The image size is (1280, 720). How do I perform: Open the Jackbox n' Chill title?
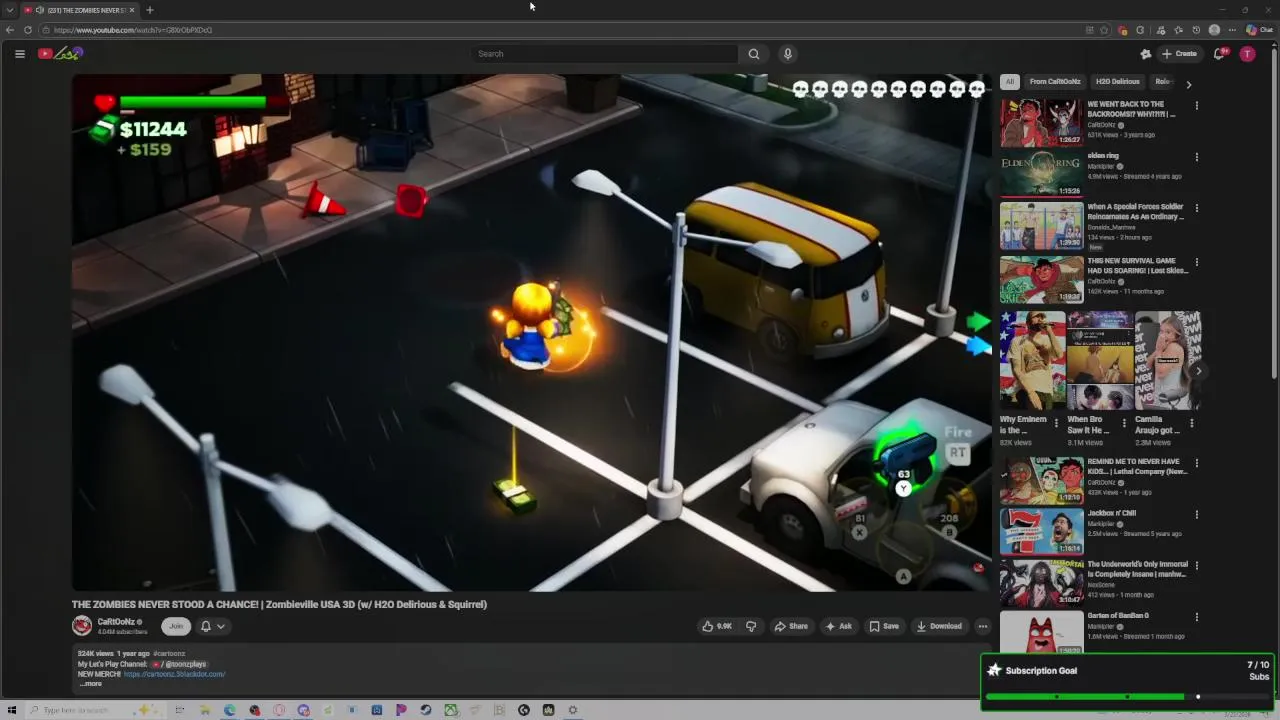pos(1111,513)
